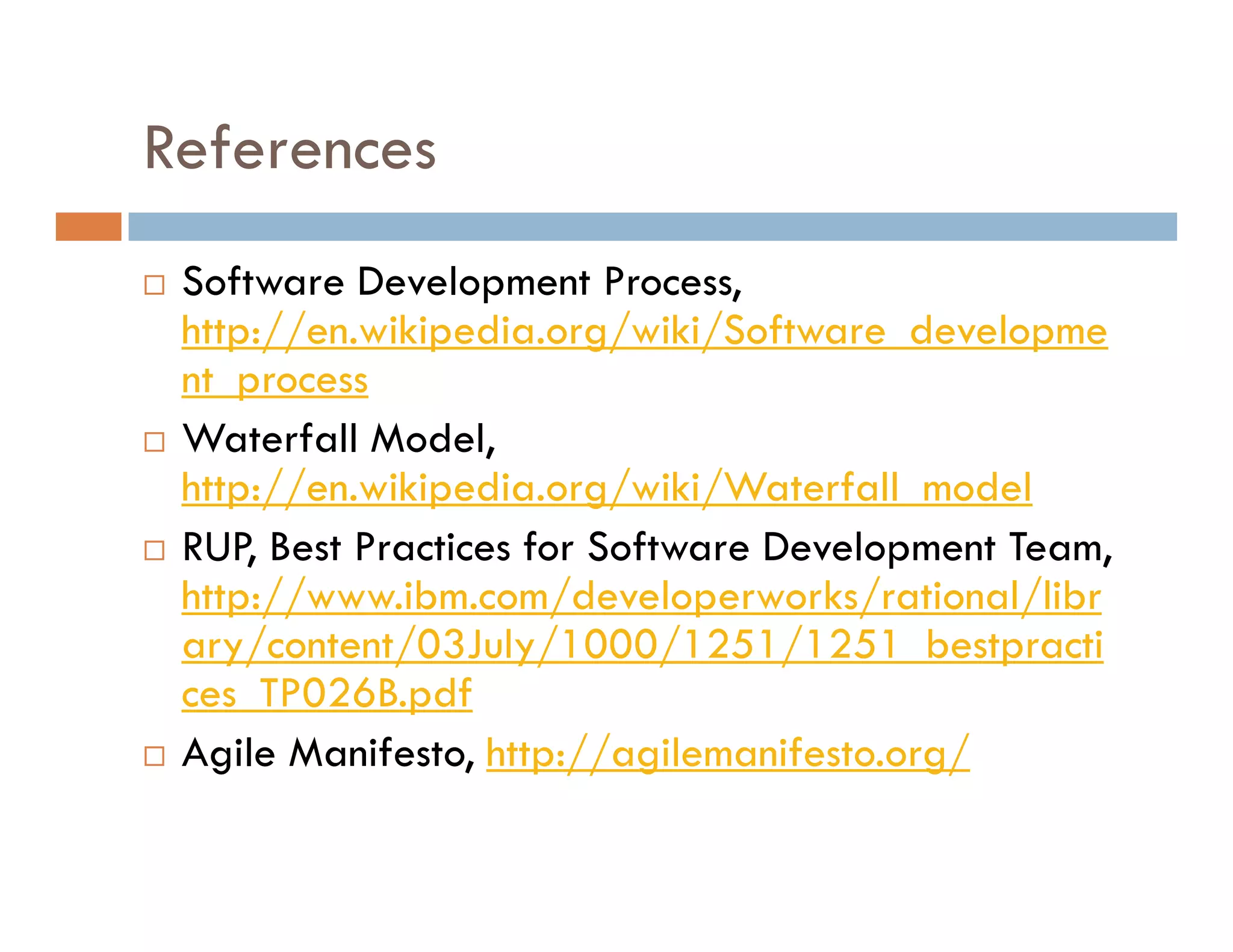Click the Wikipedia Software development process link

tap(644, 332)
